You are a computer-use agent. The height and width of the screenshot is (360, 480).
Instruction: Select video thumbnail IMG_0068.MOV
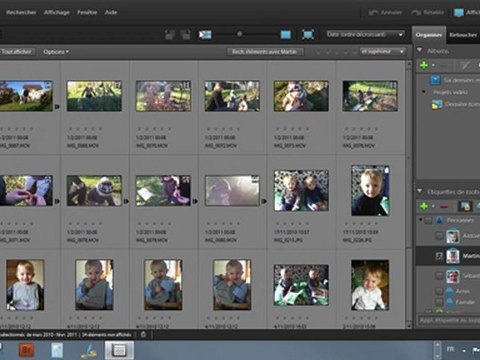click(x=94, y=96)
